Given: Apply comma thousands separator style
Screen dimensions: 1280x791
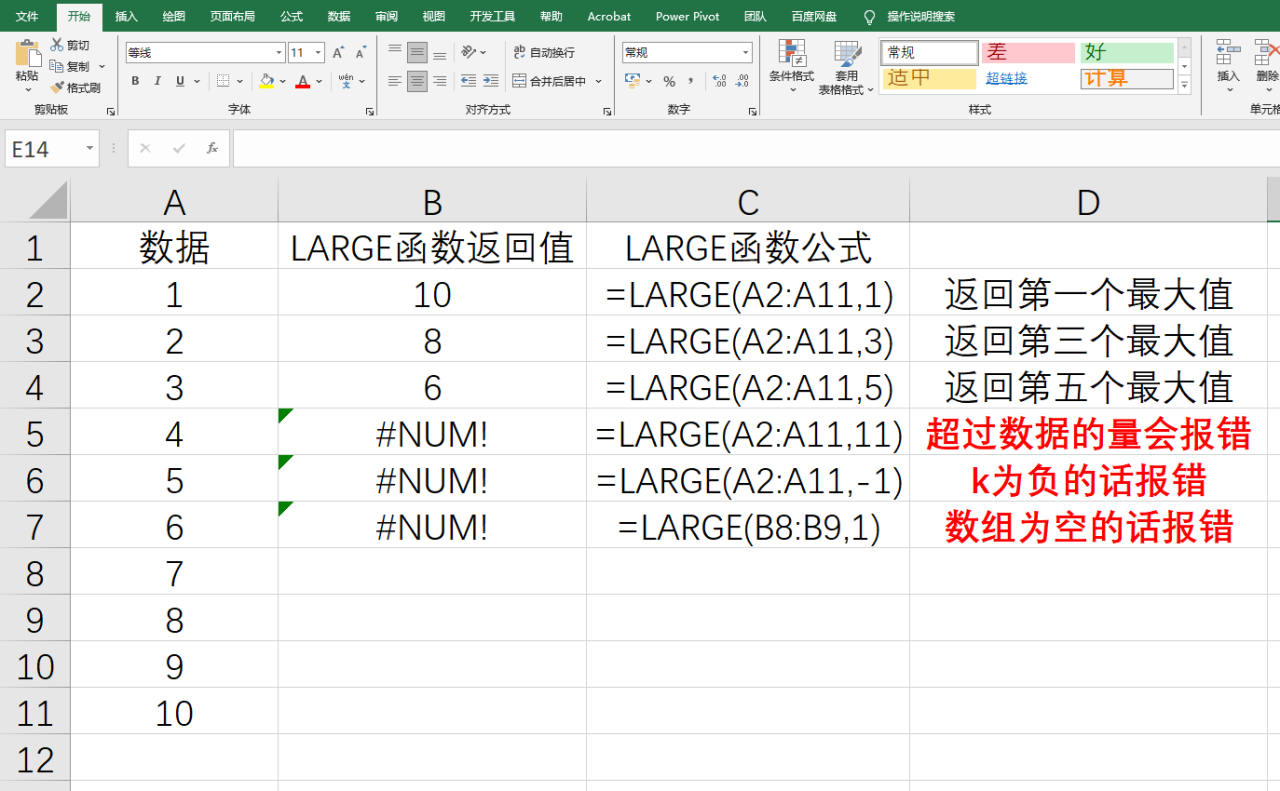Looking at the screenshot, I should [x=692, y=81].
